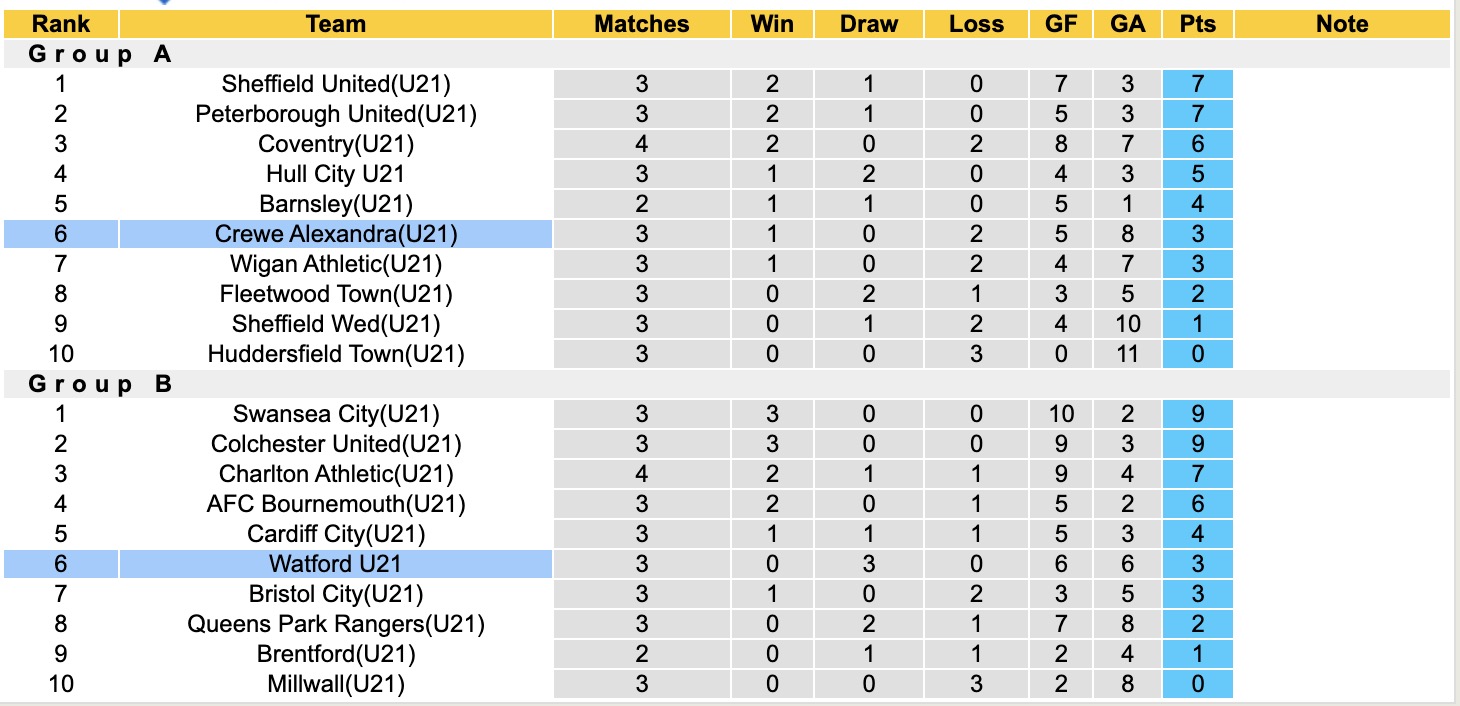
Task: Open the Huddersfield Town(U21) link
Action: click(x=336, y=354)
